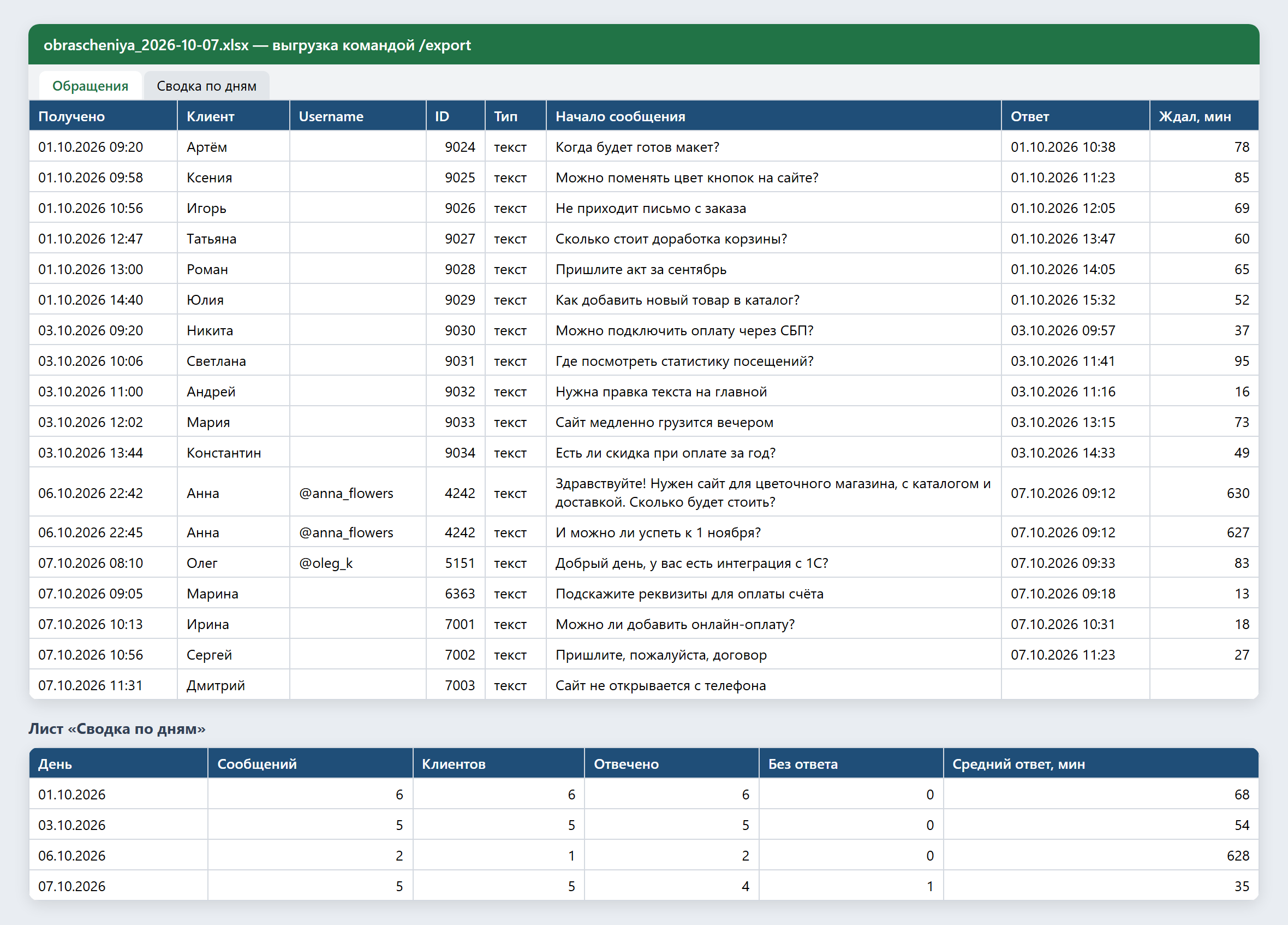Select the Обращения sheet tab
The height and width of the screenshot is (925, 1288).
(90, 86)
